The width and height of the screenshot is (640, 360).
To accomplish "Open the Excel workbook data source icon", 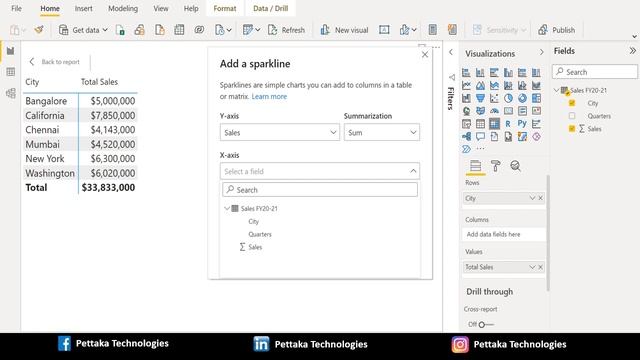I will coord(120,30).
